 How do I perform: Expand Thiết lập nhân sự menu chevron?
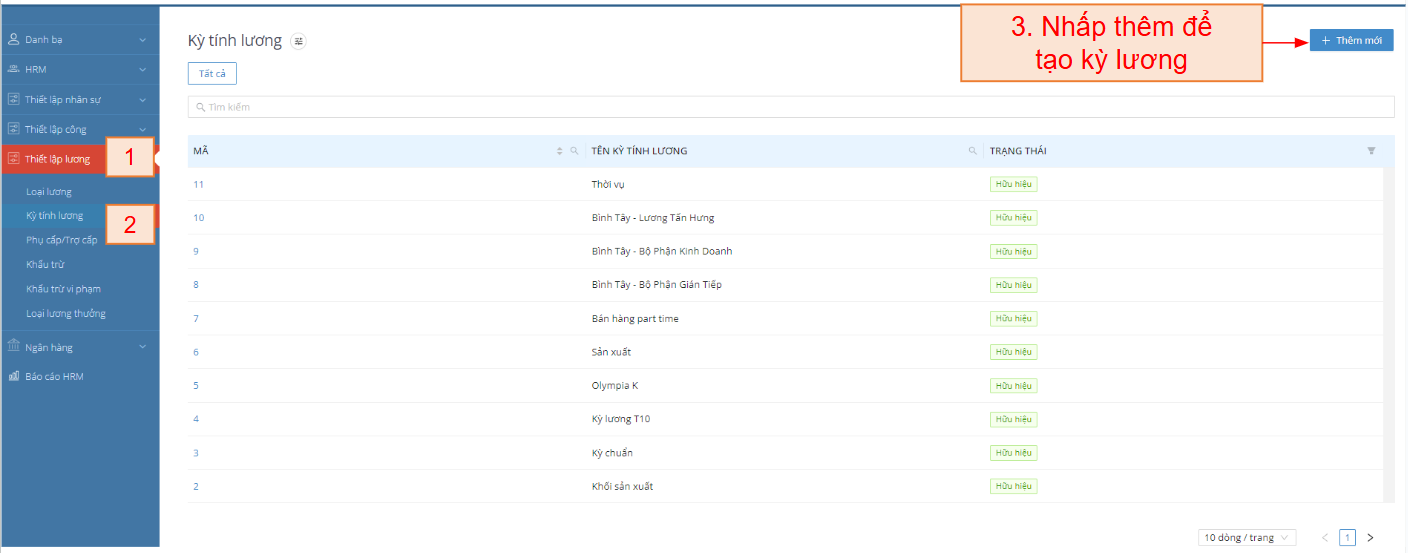[x=142, y=99]
